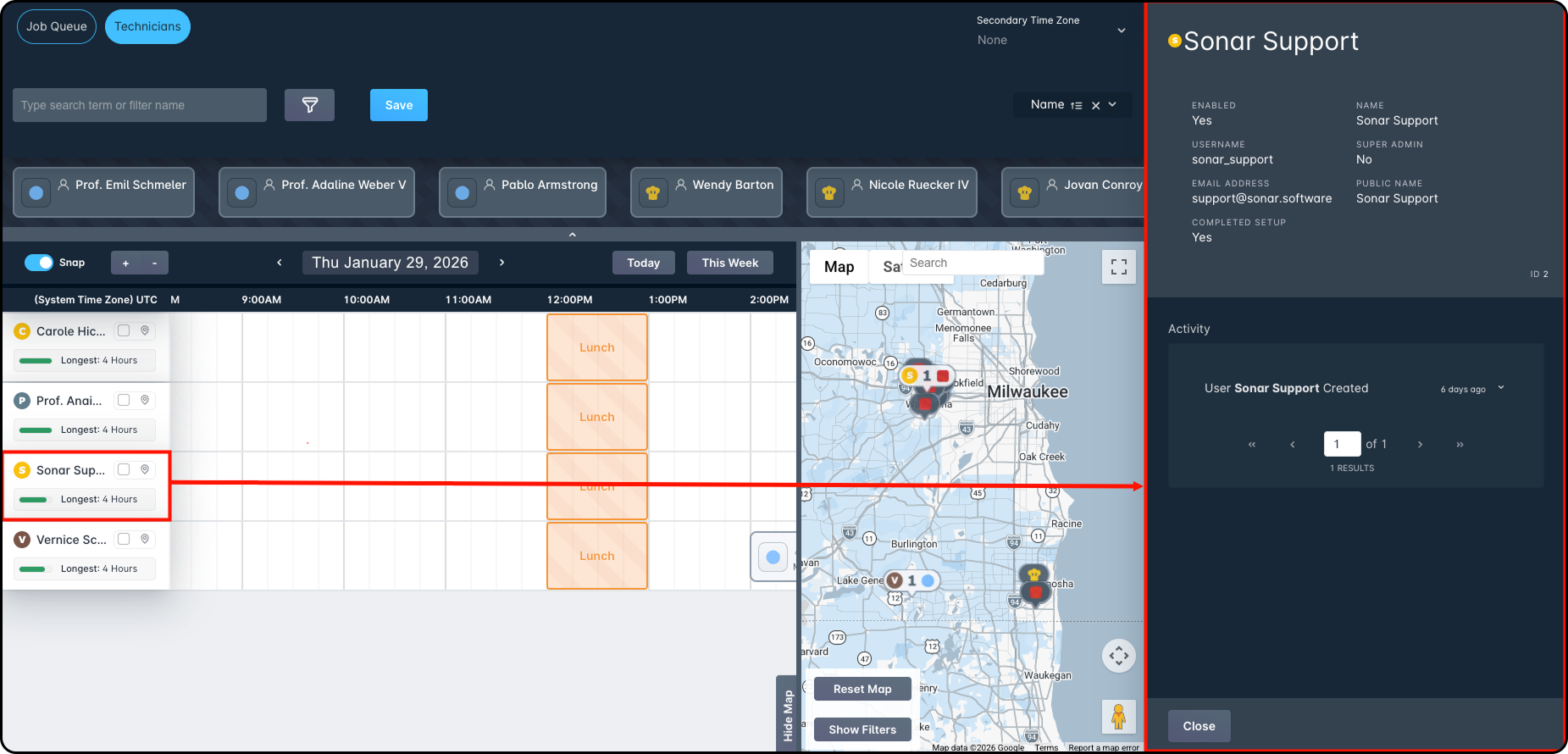Click the blue status icon on Prof. Adaline Weber V's card

tap(242, 193)
